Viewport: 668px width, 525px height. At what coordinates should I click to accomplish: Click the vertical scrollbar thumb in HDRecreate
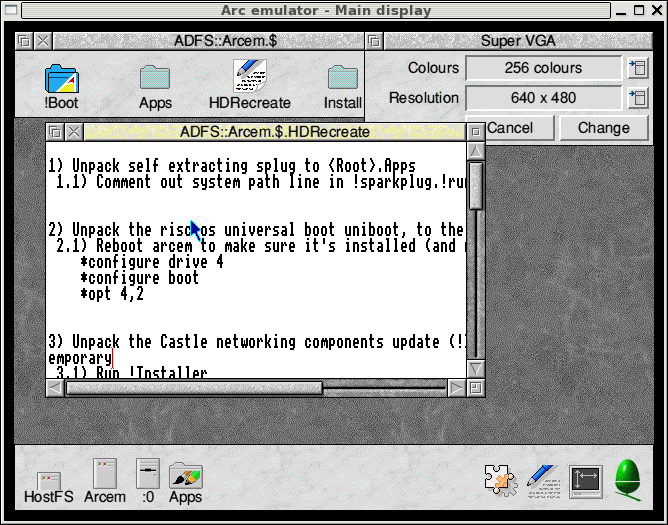[x=476, y=186]
